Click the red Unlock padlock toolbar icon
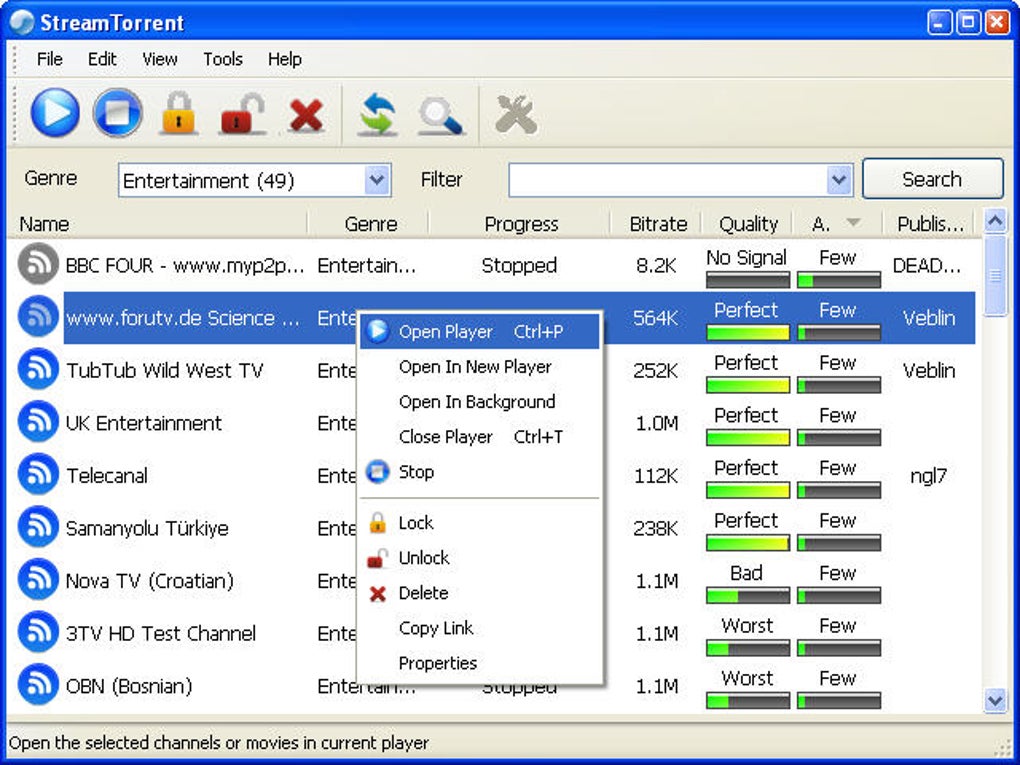Image resolution: width=1020 pixels, height=765 pixels. pos(242,113)
